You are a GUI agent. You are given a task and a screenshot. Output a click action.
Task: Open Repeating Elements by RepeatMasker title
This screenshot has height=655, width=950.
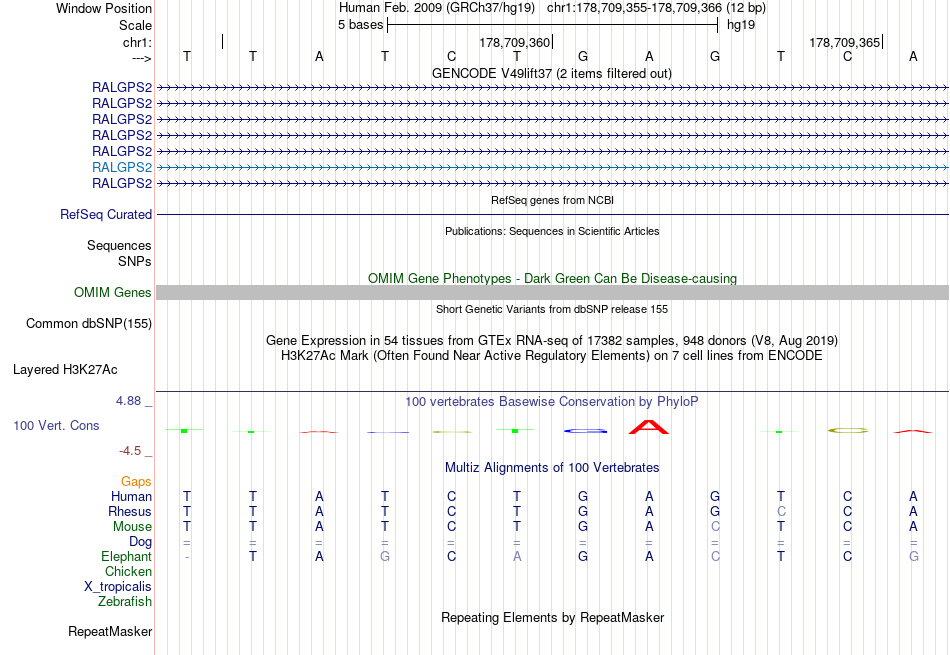pyautogui.click(x=552, y=617)
